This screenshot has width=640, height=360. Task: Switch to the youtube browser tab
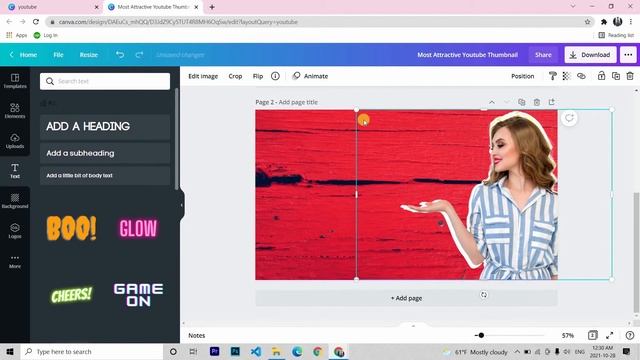[51, 7]
